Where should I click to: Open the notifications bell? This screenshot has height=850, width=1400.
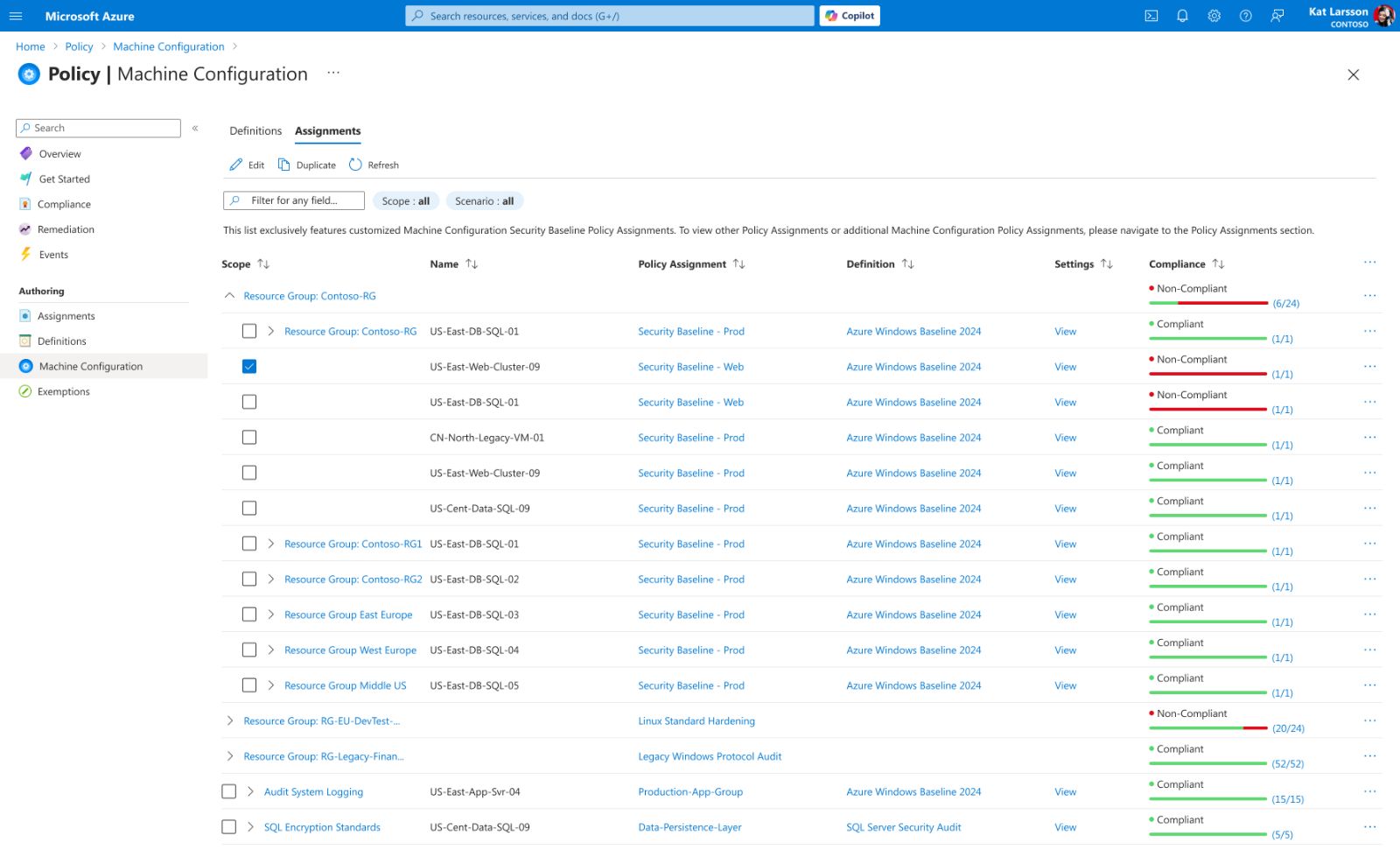click(x=1182, y=16)
